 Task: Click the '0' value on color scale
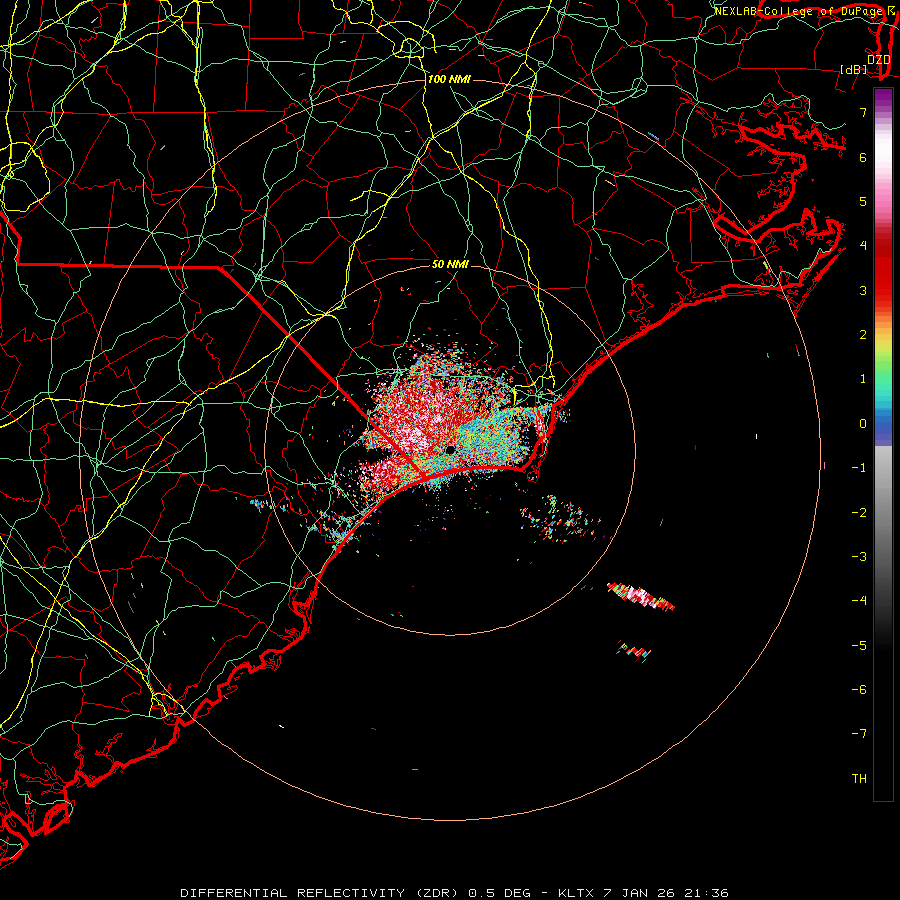click(863, 424)
